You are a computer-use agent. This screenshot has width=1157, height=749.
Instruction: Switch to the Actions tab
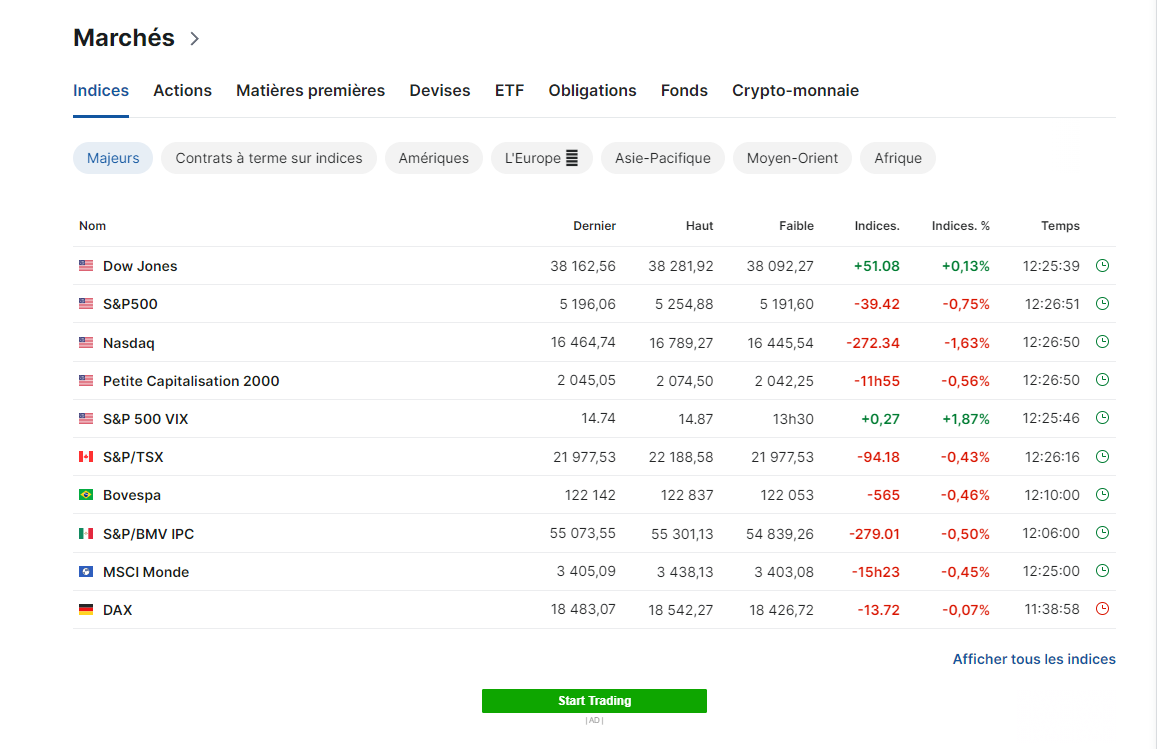[182, 91]
